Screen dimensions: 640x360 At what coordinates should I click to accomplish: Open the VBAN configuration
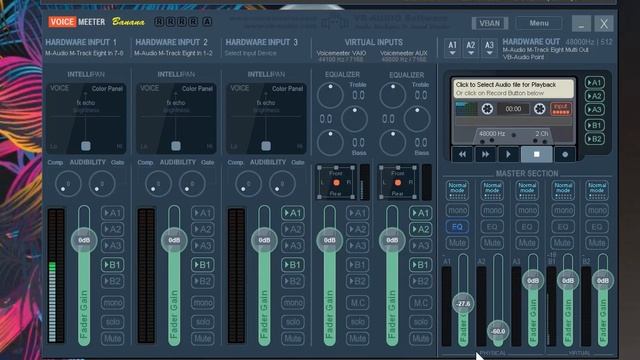[490, 23]
